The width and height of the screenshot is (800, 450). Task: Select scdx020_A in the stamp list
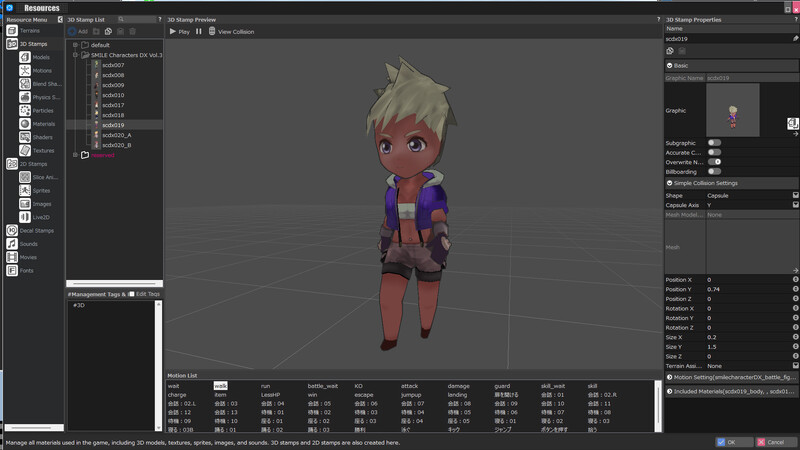[116, 135]
